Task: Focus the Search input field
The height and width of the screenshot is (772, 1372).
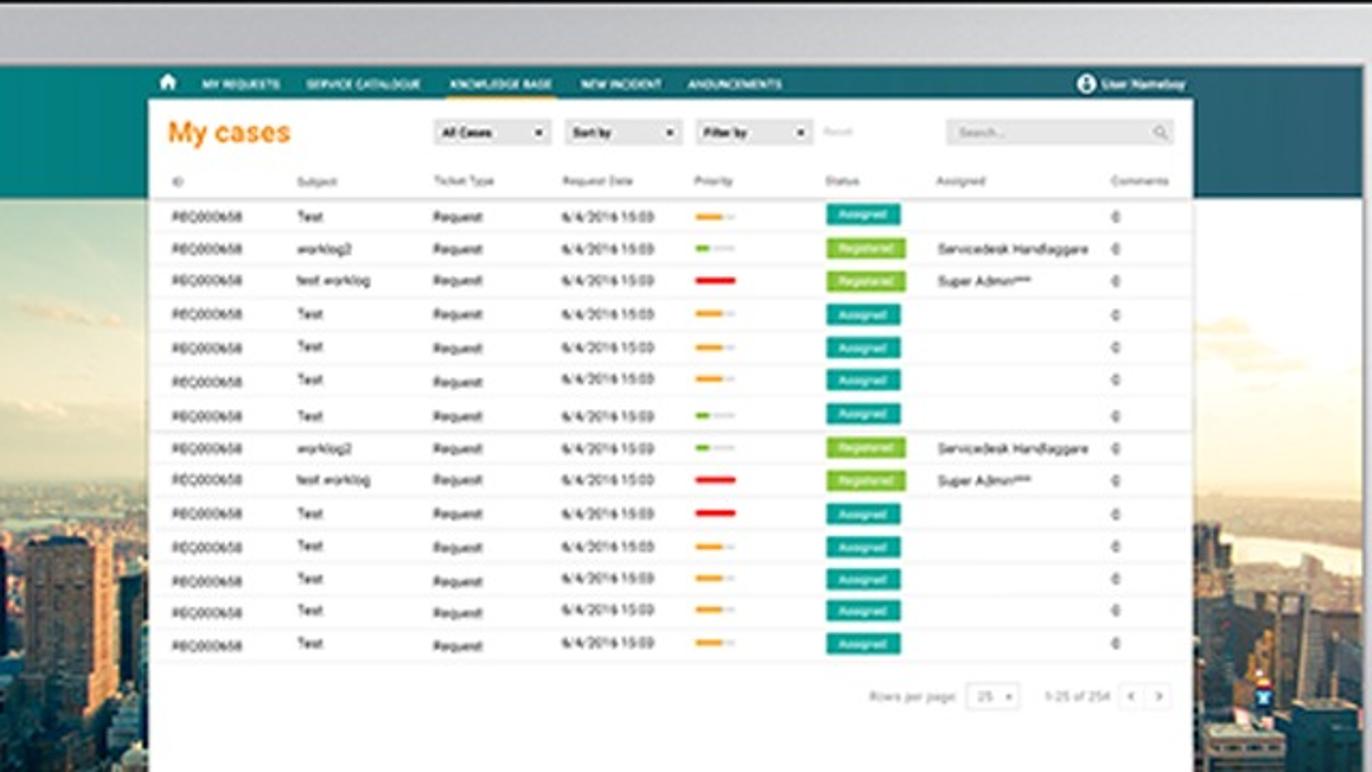Action: click(1048, 132)
